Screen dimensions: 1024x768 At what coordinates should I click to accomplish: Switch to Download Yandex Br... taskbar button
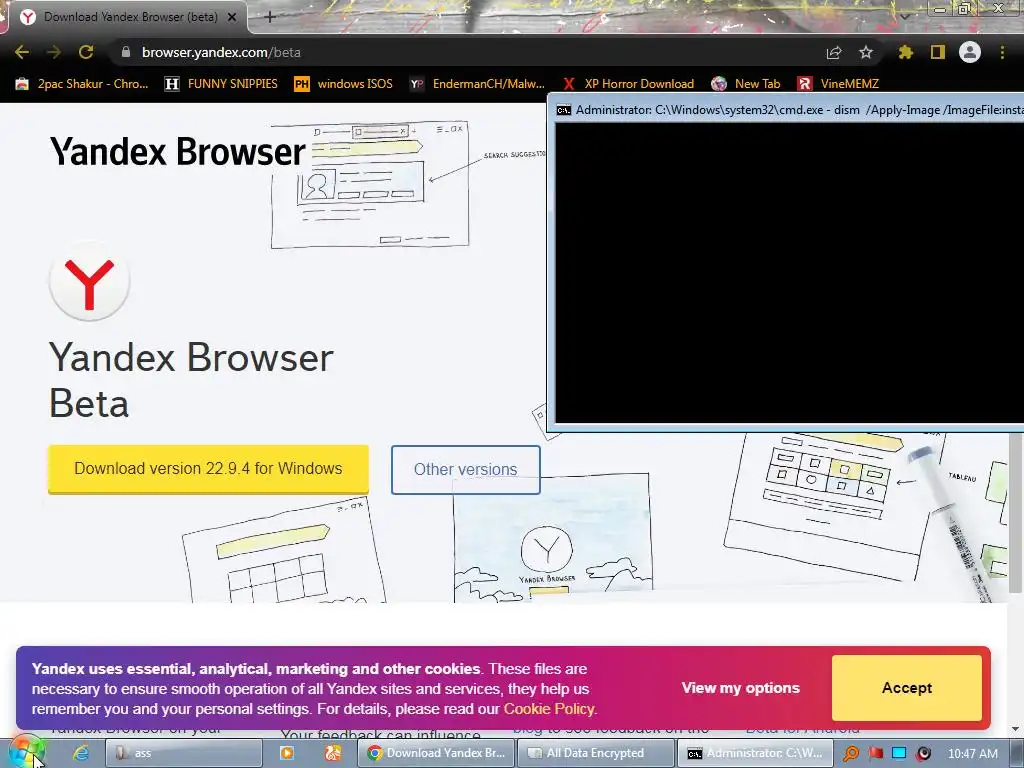coord(436,753)
